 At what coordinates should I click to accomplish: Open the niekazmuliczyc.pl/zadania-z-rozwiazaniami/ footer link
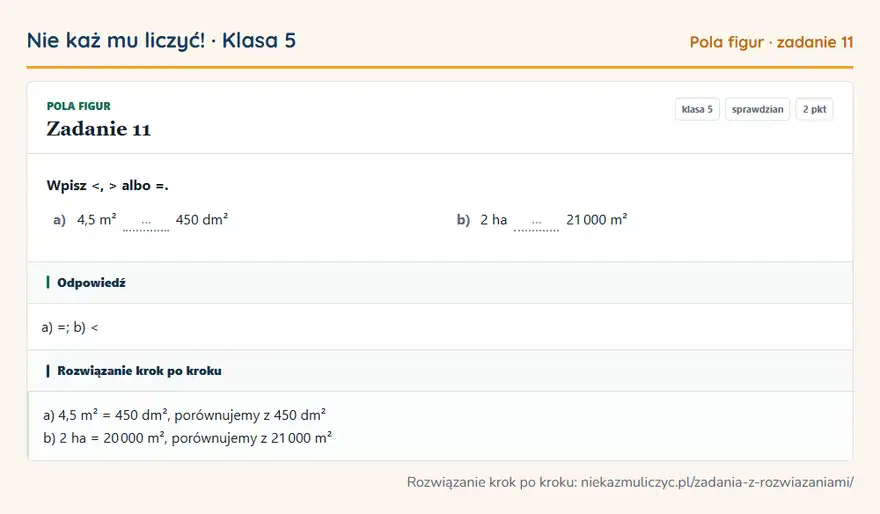[x=717, y=482]
